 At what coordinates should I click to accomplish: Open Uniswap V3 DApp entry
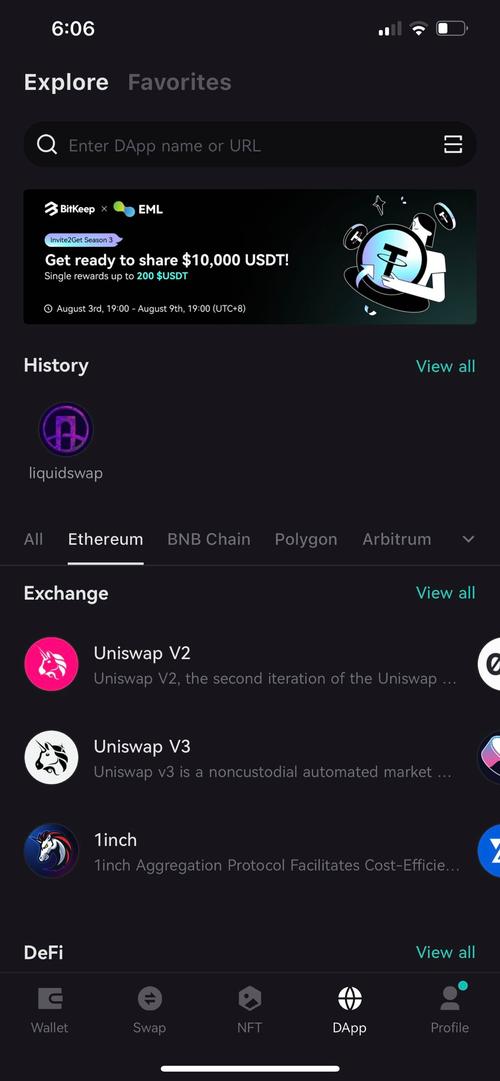click(x=241, y=758)
